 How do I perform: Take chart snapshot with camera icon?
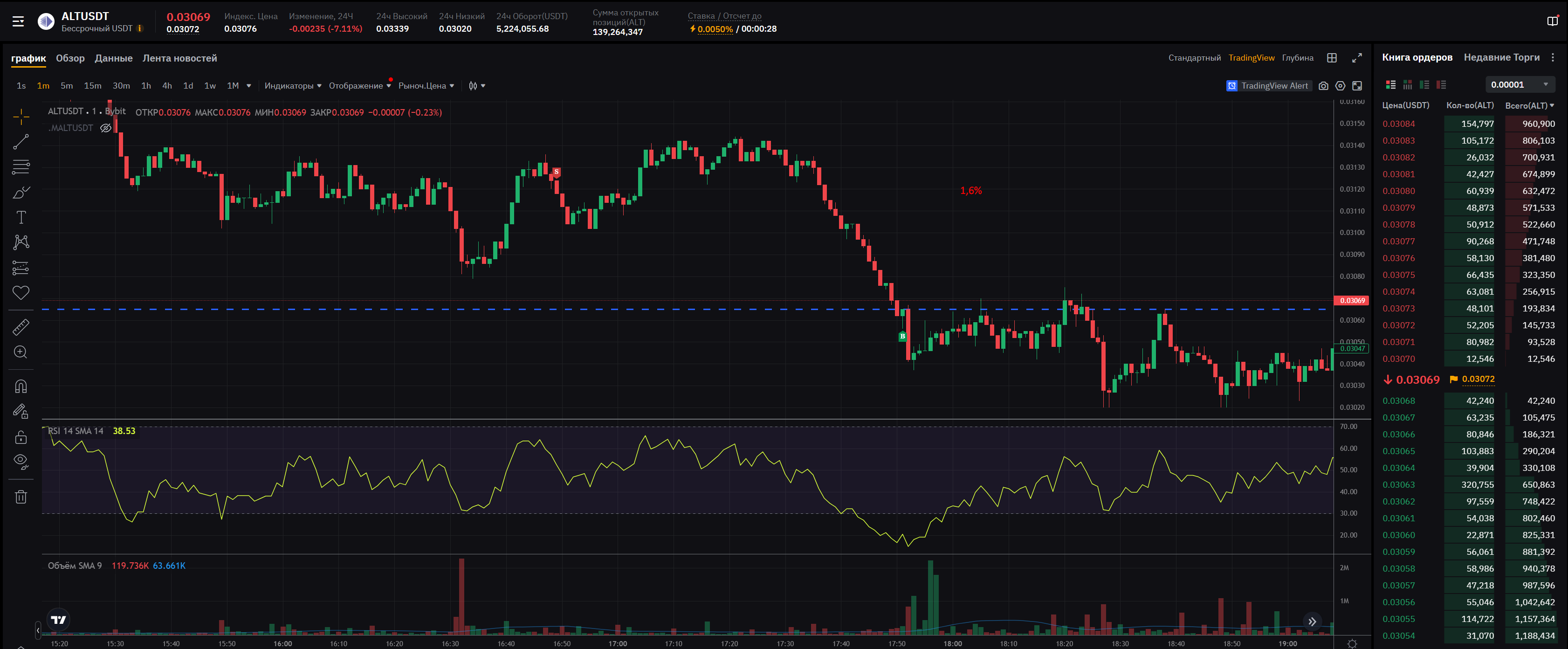click(x=1323, y=86)
